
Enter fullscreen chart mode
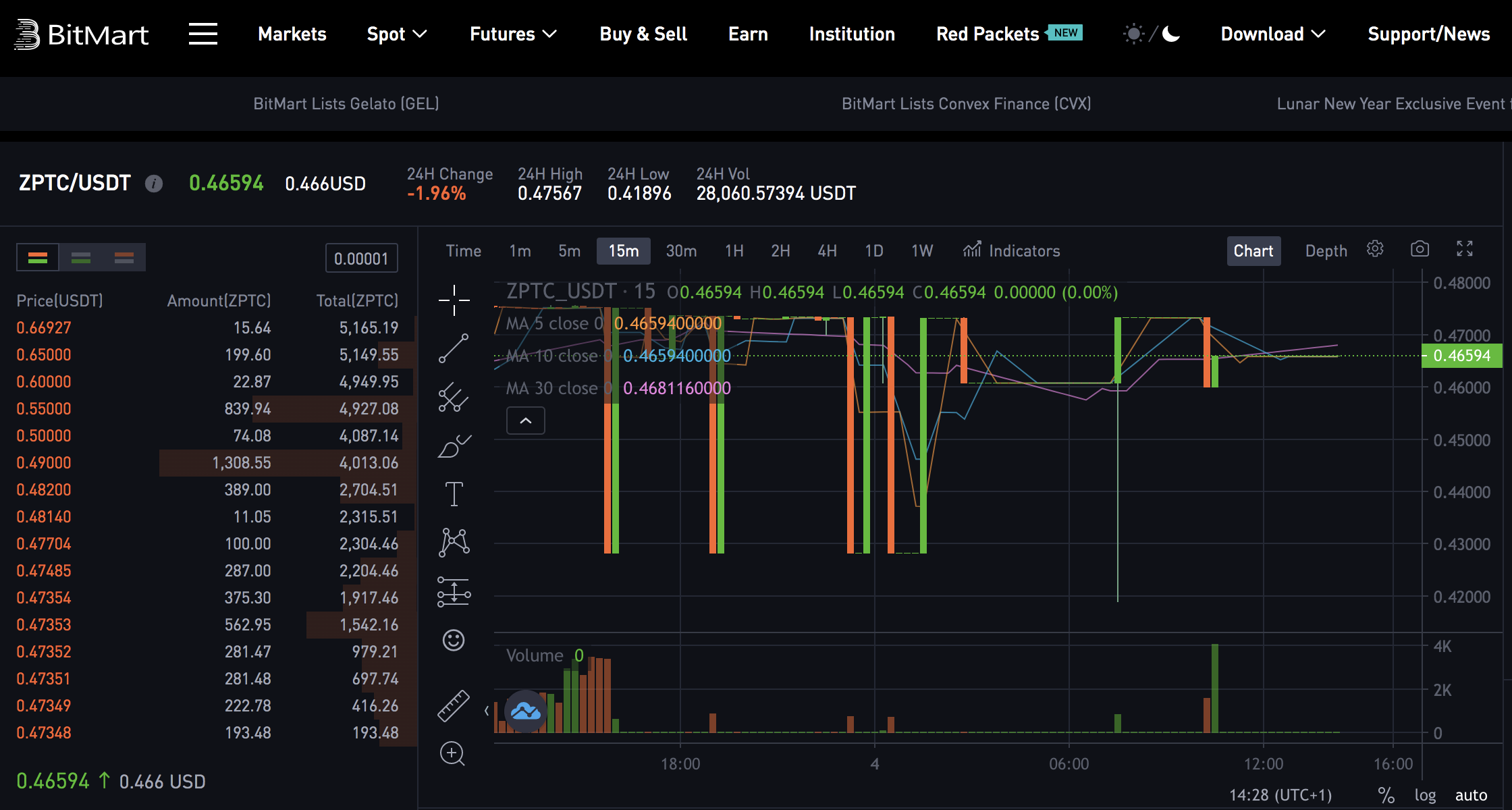[x=1464, y=249]
